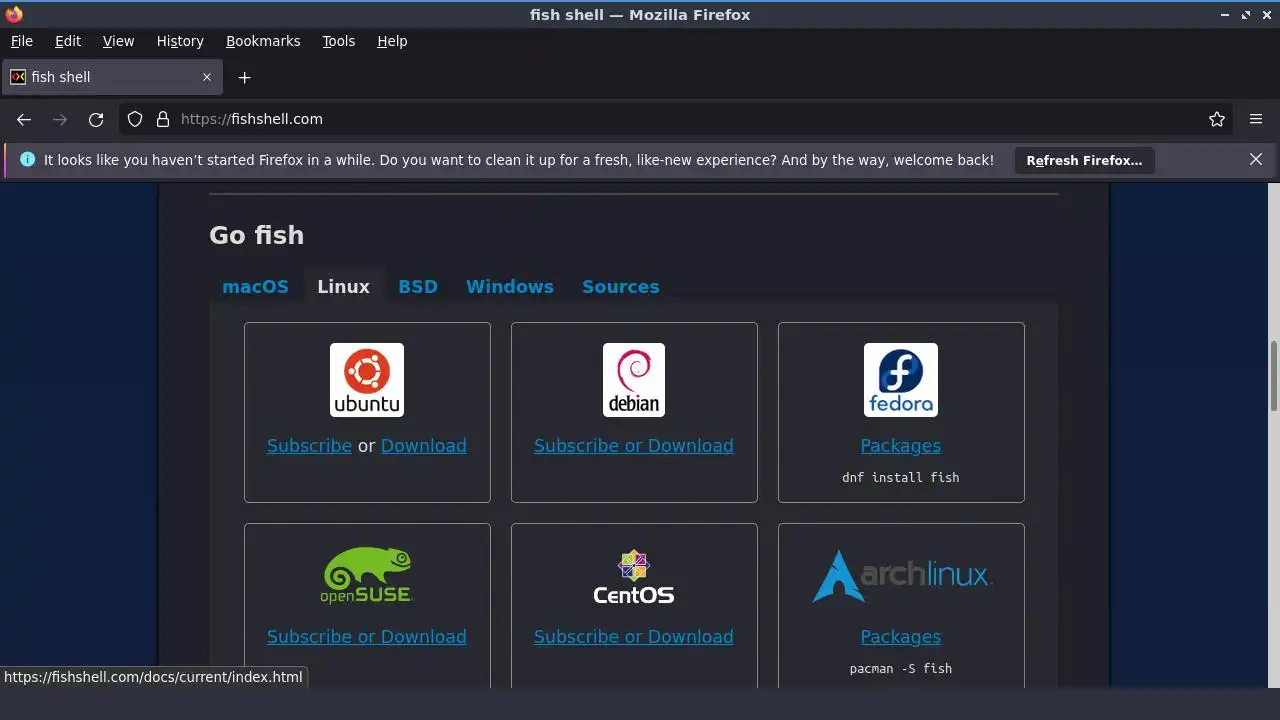Open the History menu
Viewport: 1280px width, 720px height.
coord(180,41)
